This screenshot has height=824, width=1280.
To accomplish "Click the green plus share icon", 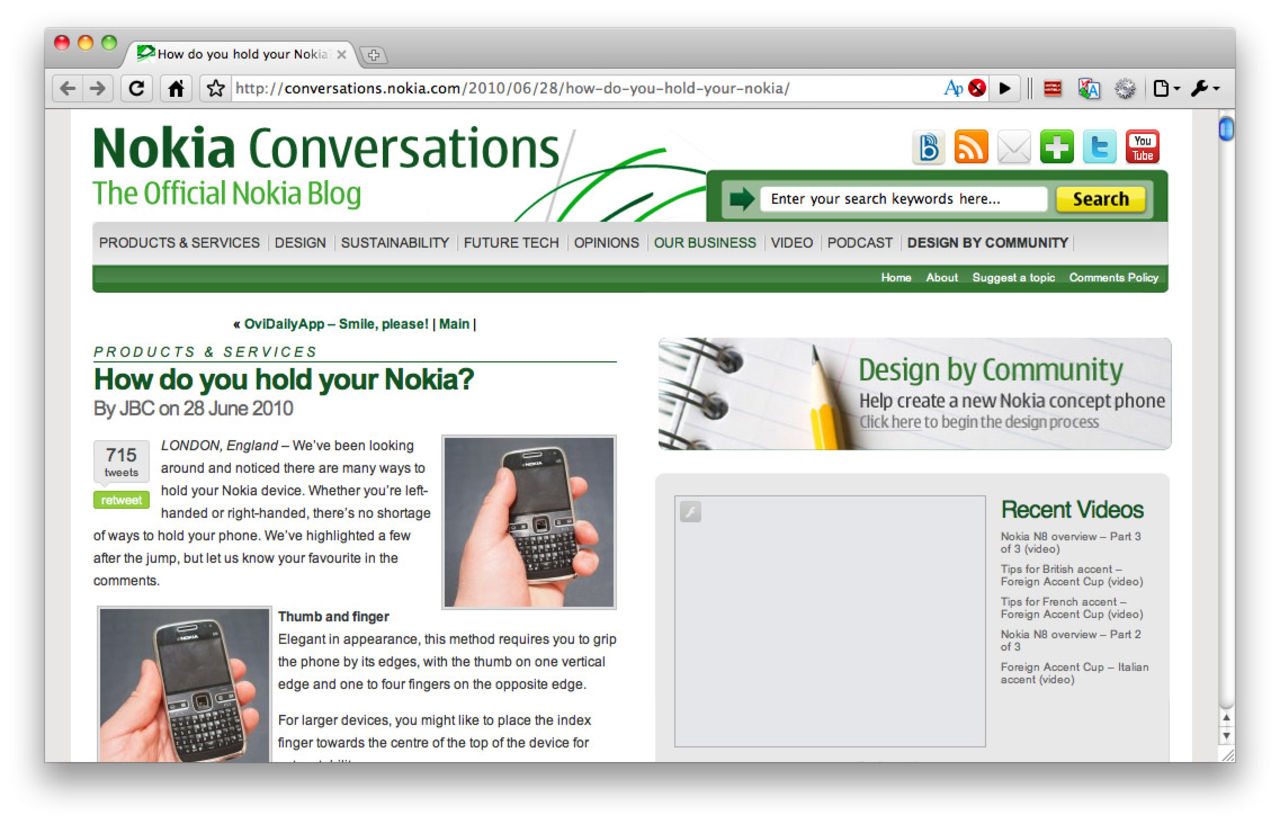I will (1056, 147).
